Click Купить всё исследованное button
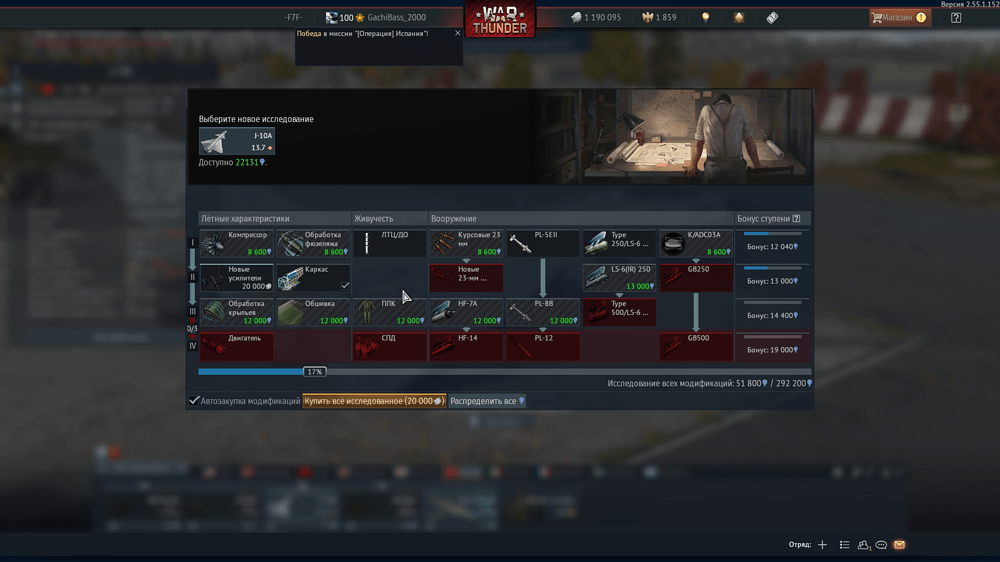The image size is (1000, 562). pyautogui.click(x=374, y=401)
